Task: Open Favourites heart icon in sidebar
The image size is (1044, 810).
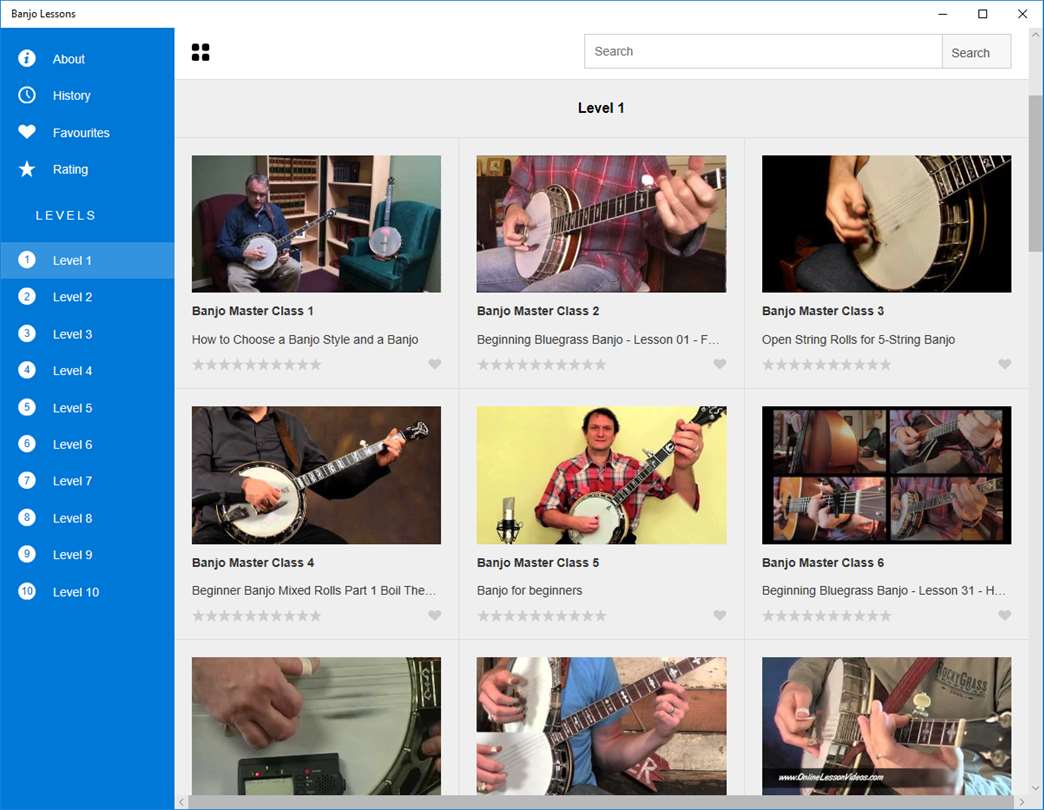Action: 27,132
